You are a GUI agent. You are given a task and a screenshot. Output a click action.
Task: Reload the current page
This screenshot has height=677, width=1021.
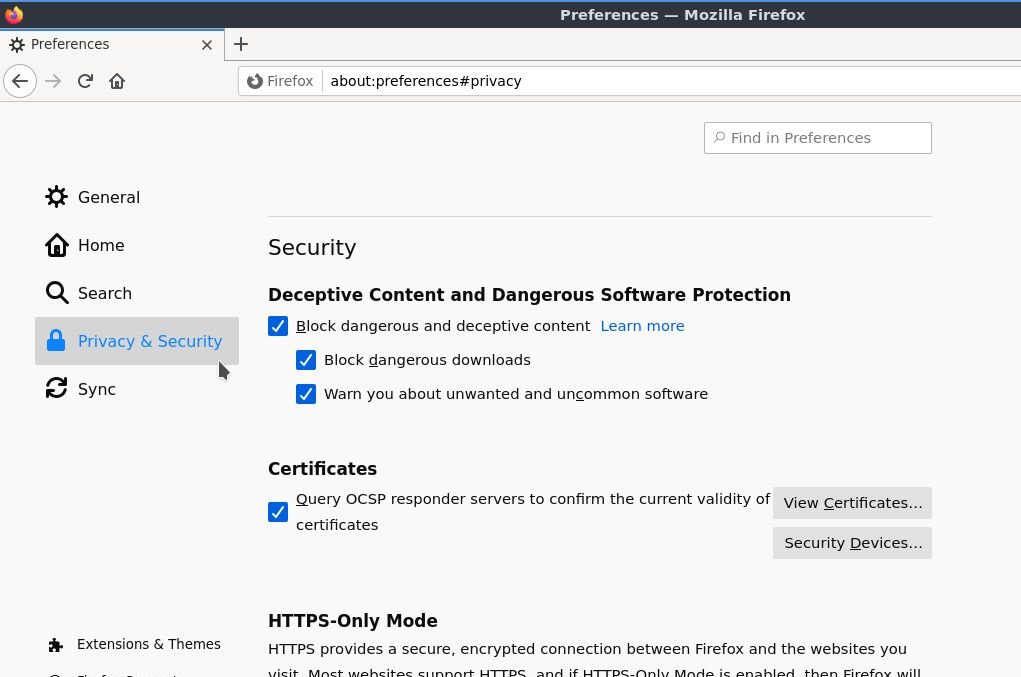point(85,81)
